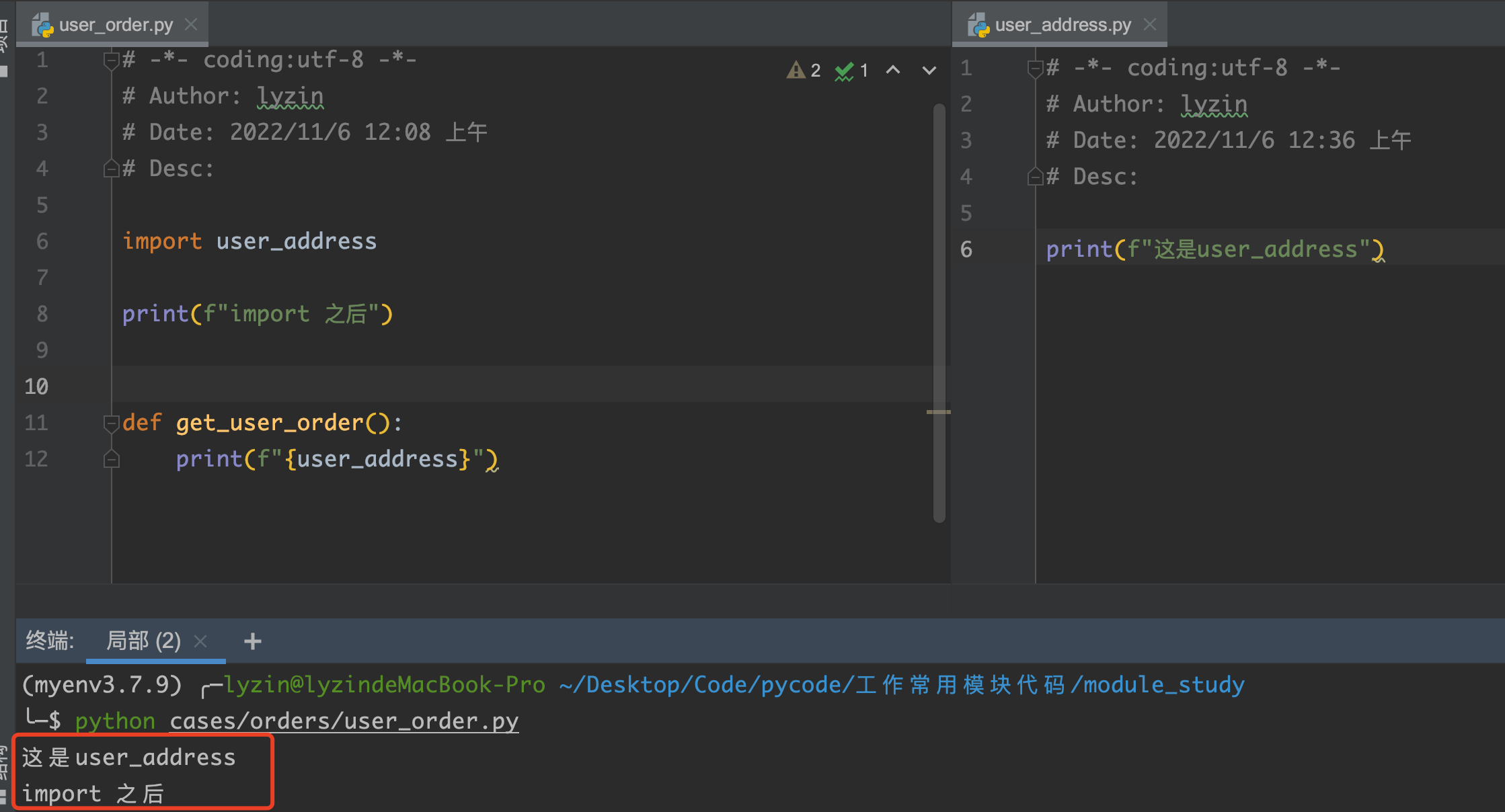Click print(f"{user_address}") on line 12
The height and width of the screenshot is (812, 1505).
[x=337, y=459]
